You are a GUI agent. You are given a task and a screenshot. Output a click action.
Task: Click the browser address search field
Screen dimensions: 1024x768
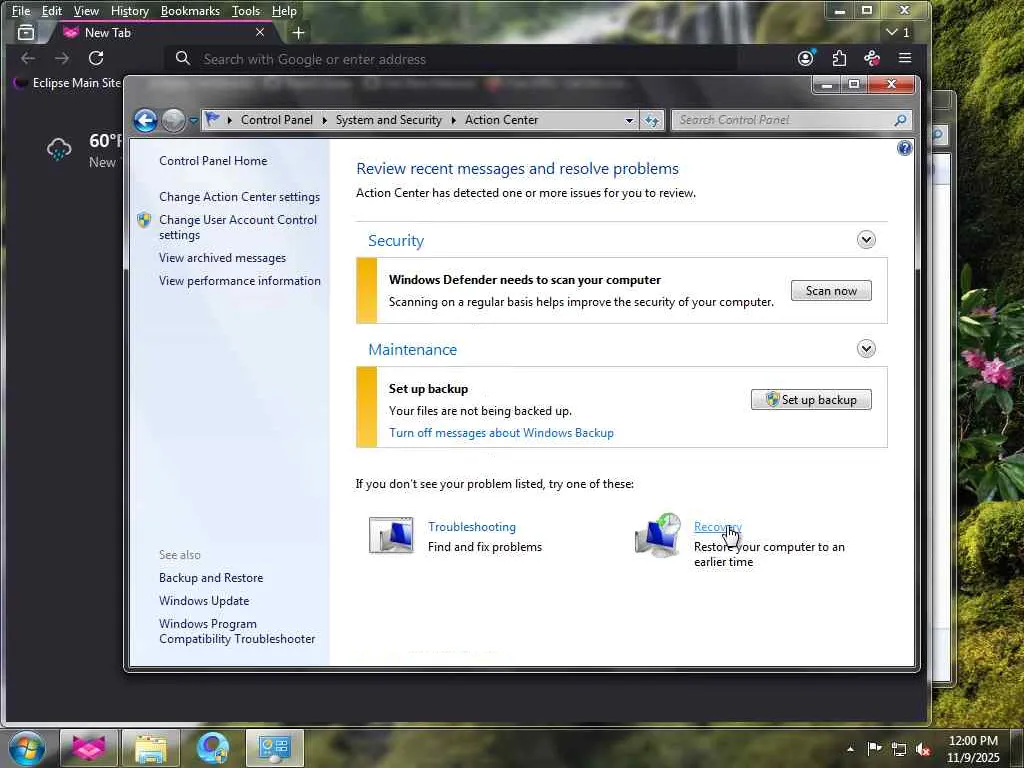tap(451, 59)
